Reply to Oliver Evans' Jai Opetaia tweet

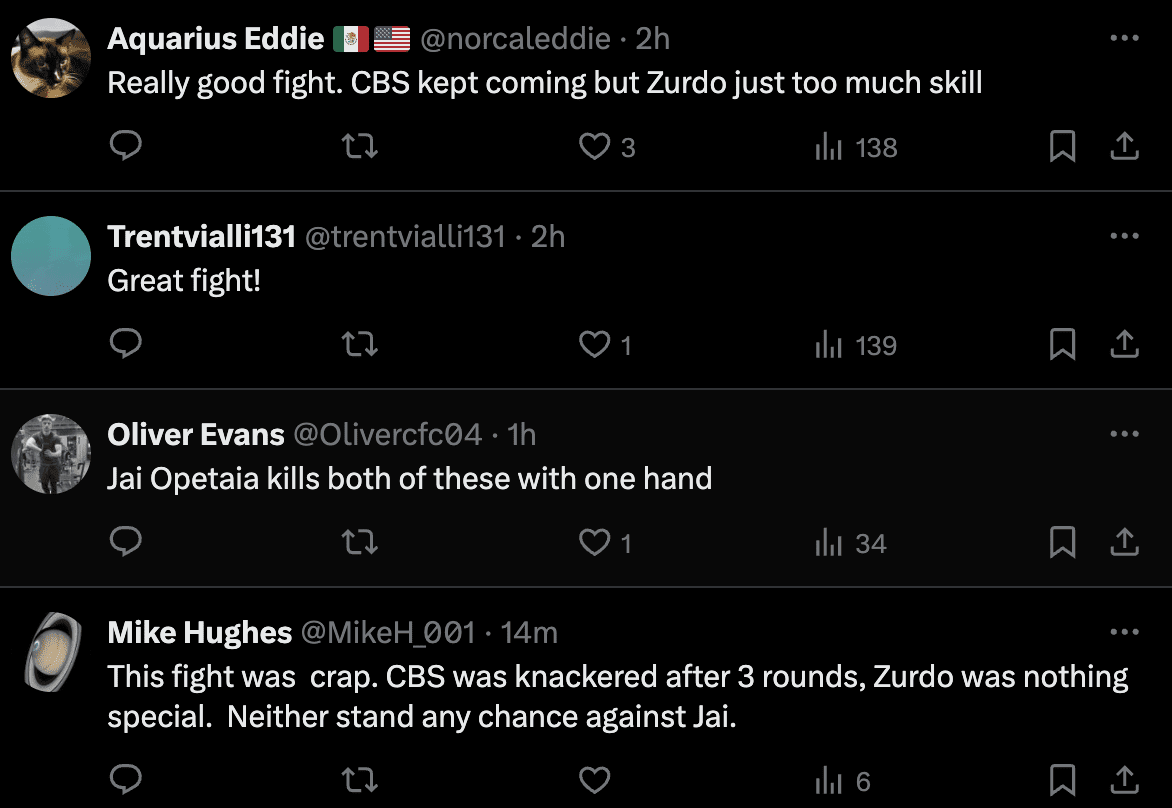point(125,543)
